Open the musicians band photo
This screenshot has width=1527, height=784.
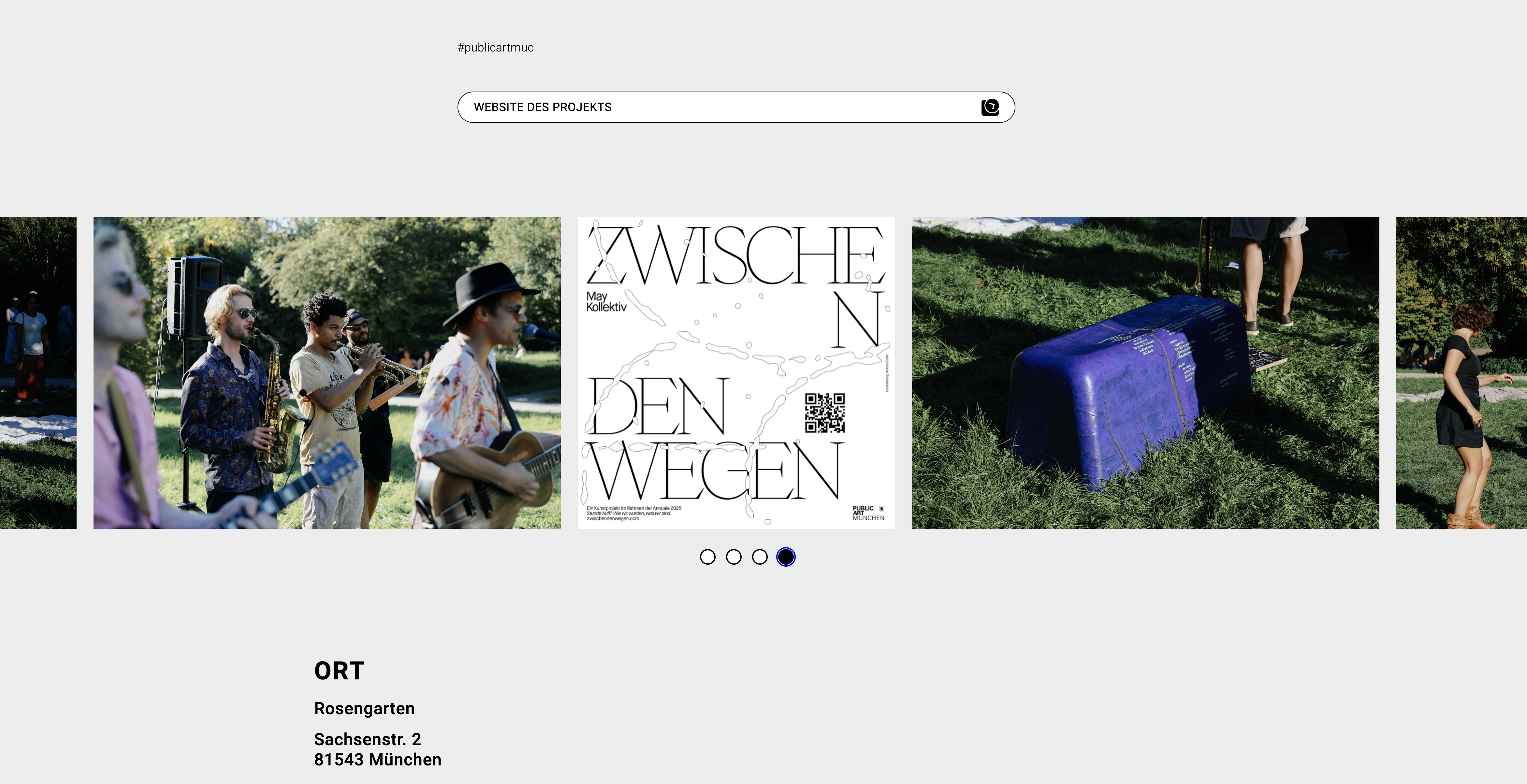(x=327, y=373)
